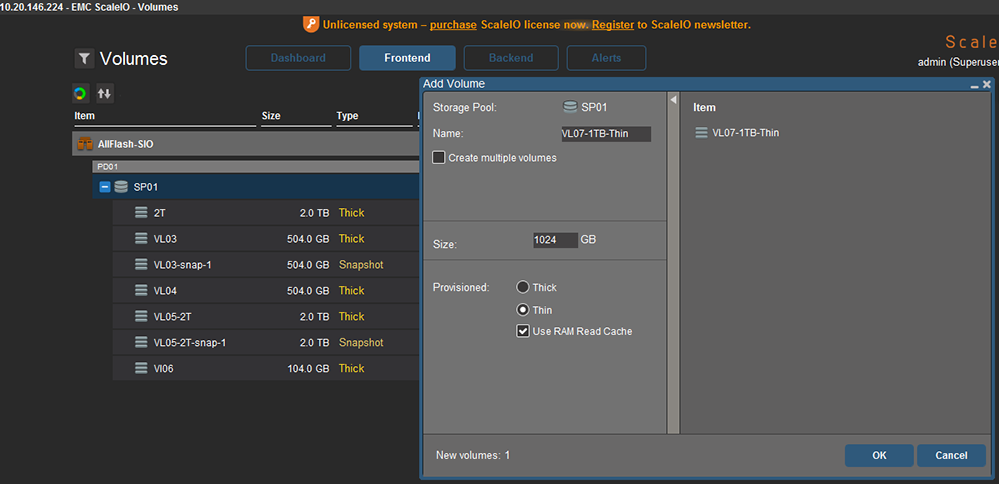
Task: Click the Snapshot type of VL03-snap-1
Action: (361, 264)
